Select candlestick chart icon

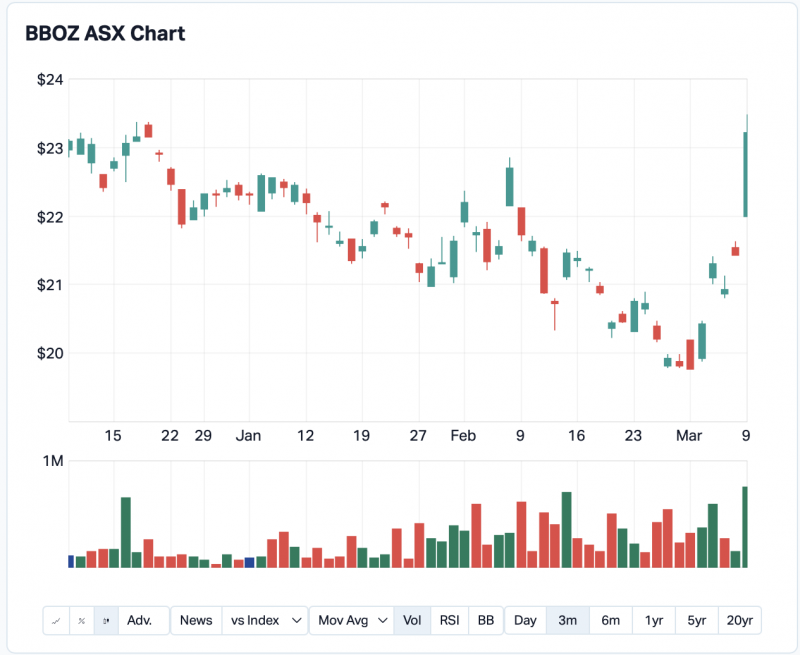[x=106, y=621]
